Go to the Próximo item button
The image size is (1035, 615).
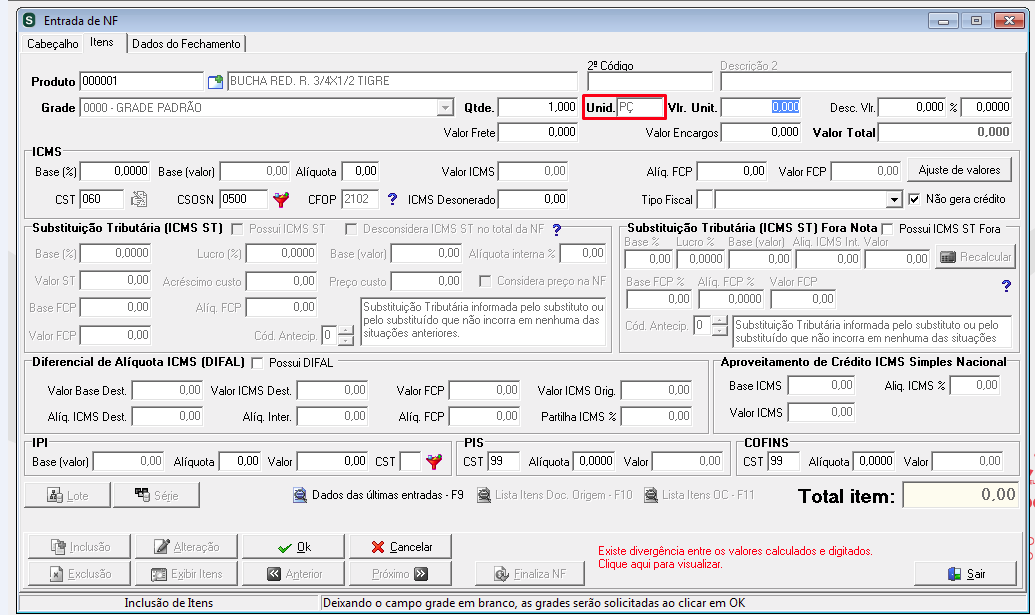click(401, 573)
